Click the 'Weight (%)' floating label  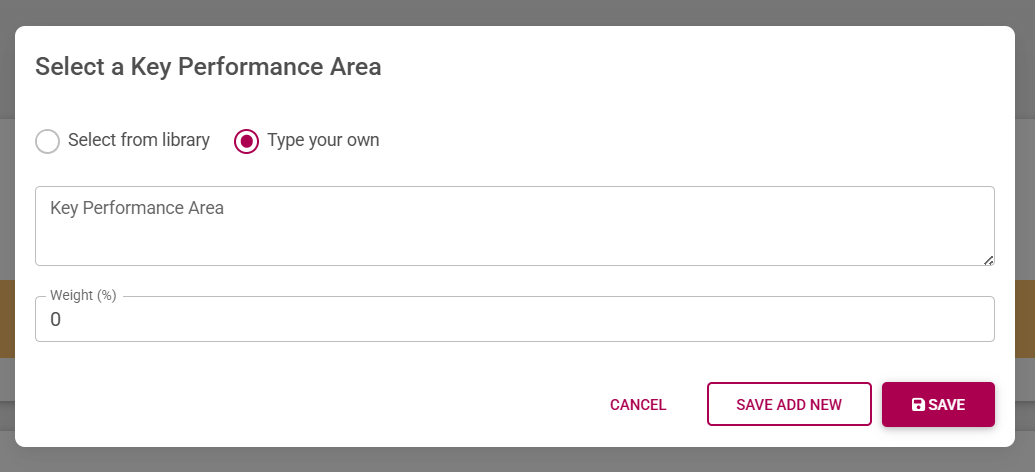click(x=83, y=295)
